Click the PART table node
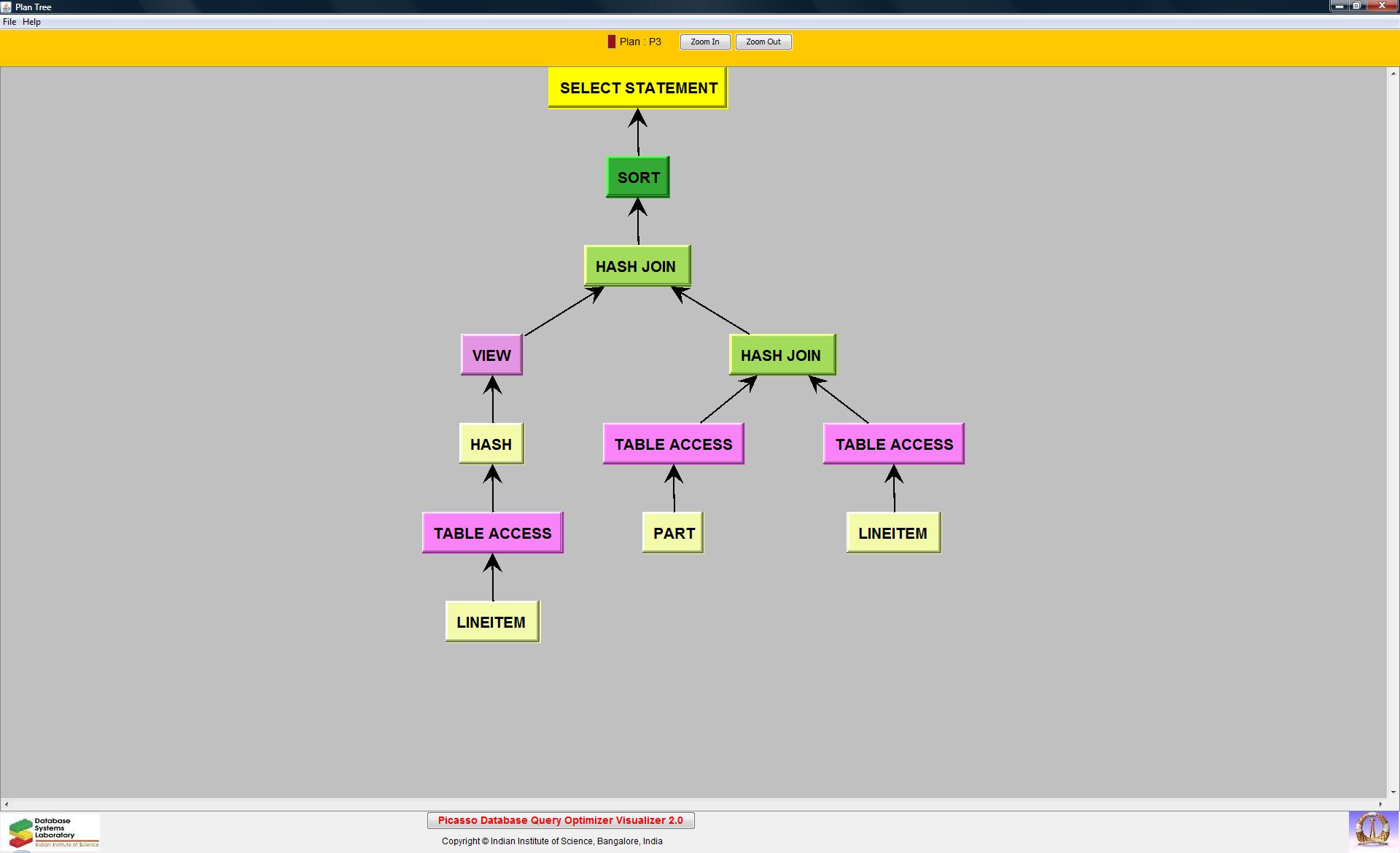Viewport: 1400px width, 853px height. (673, 533)
